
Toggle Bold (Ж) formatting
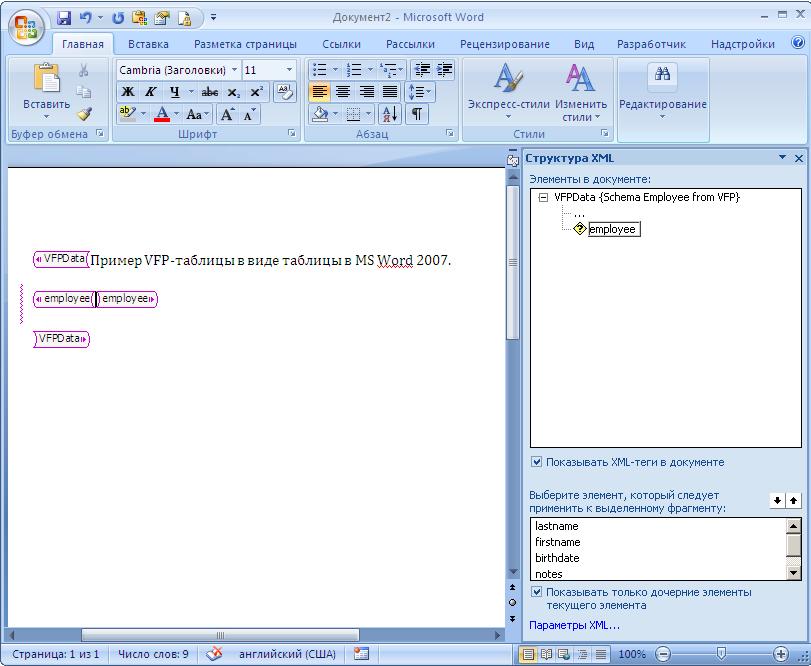coord(128,92)
